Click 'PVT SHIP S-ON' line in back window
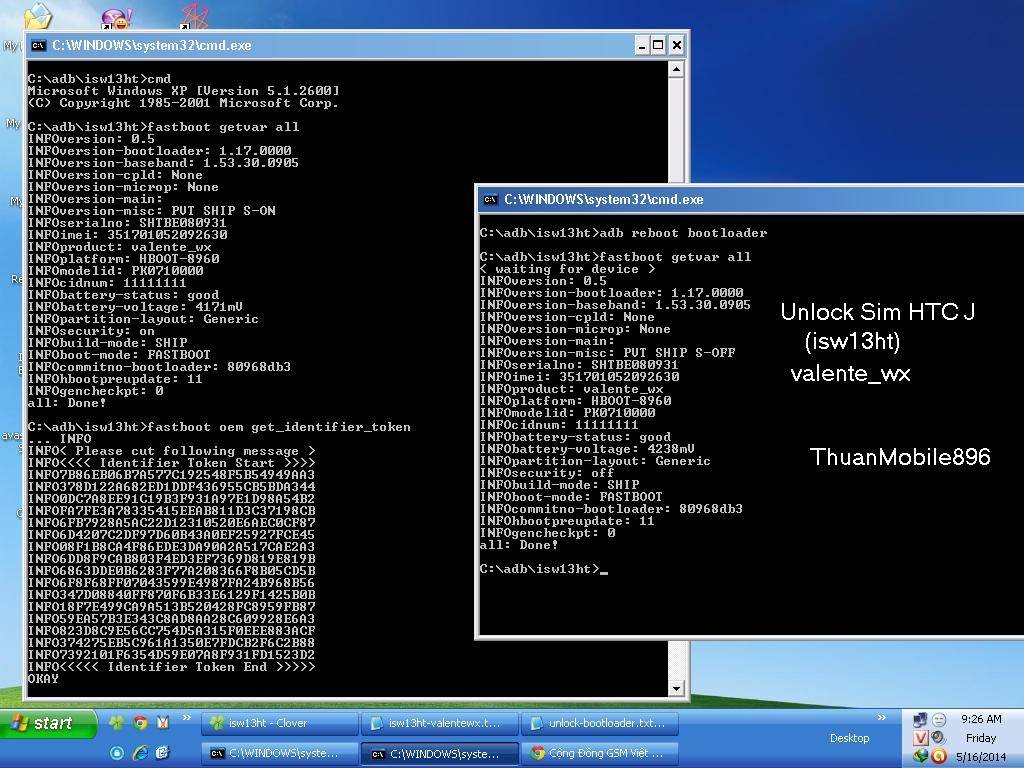 coord(152,210)
